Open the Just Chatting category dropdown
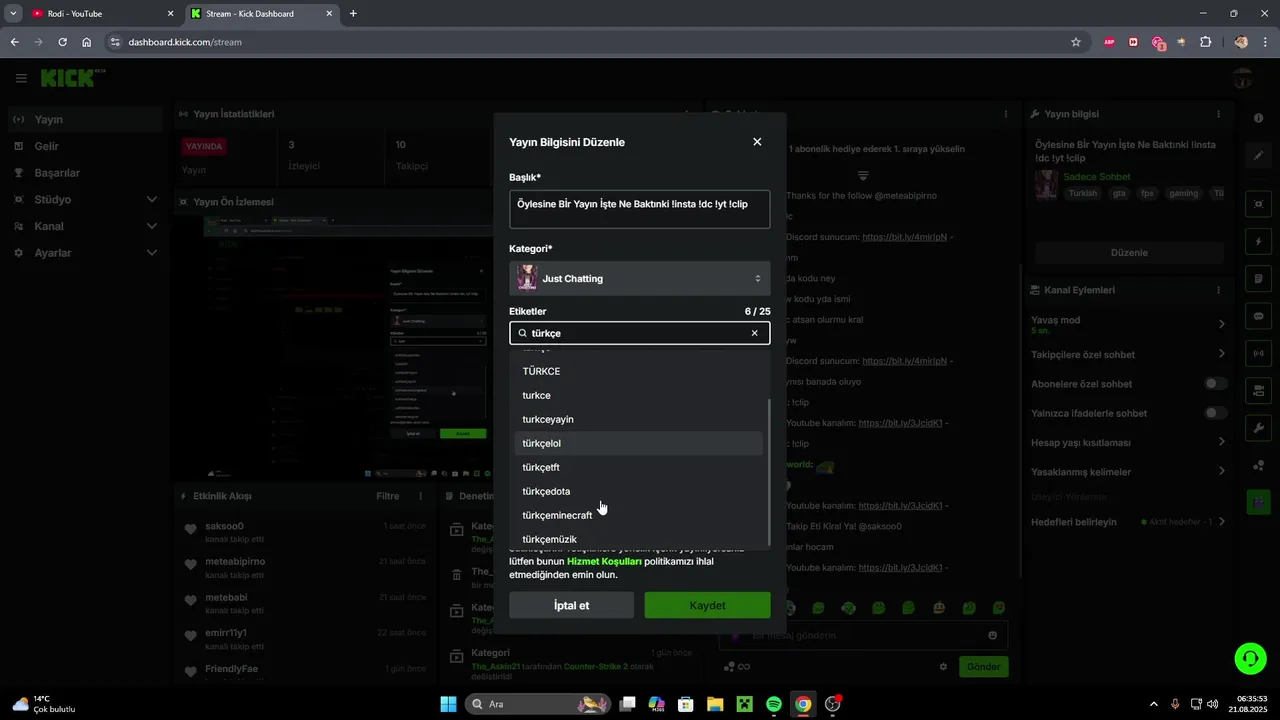Viewport: 1280px width, 720px height. (x=639, y=278)
